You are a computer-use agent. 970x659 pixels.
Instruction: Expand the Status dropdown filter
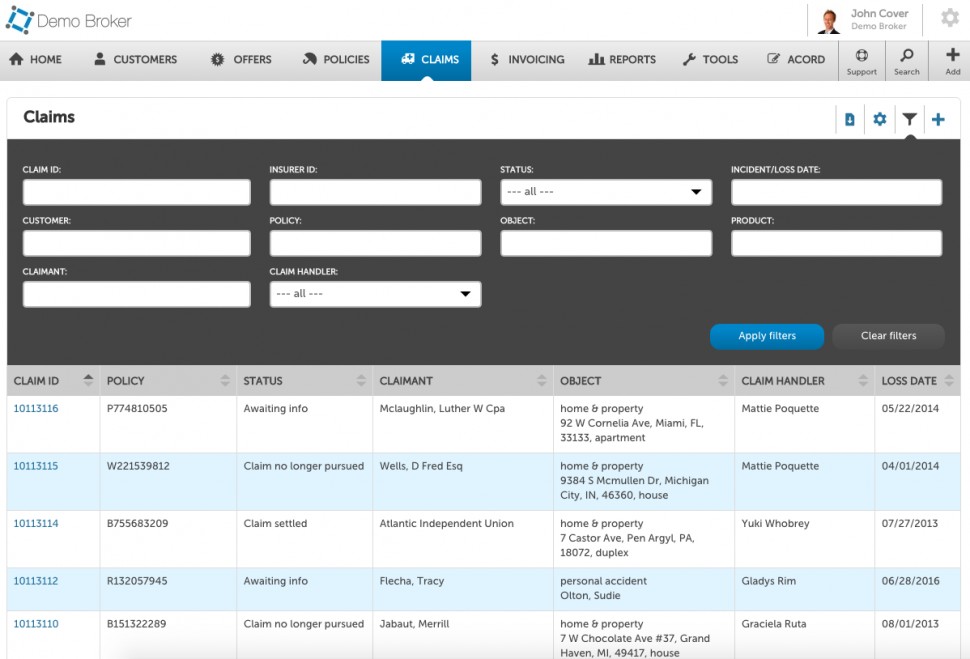coord(606,192)
